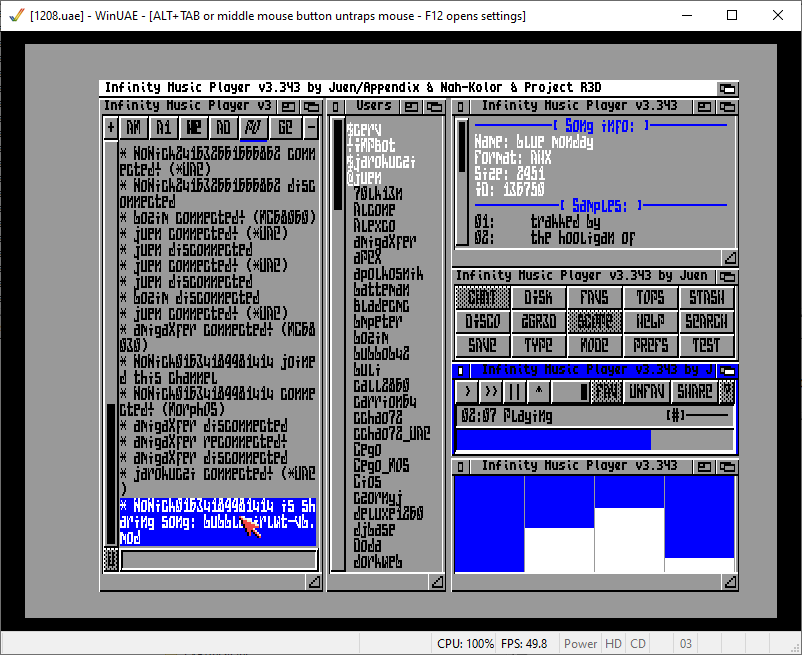
Task: Close the spectrum scope window via its gadget
Action: [x=460, y=466]
